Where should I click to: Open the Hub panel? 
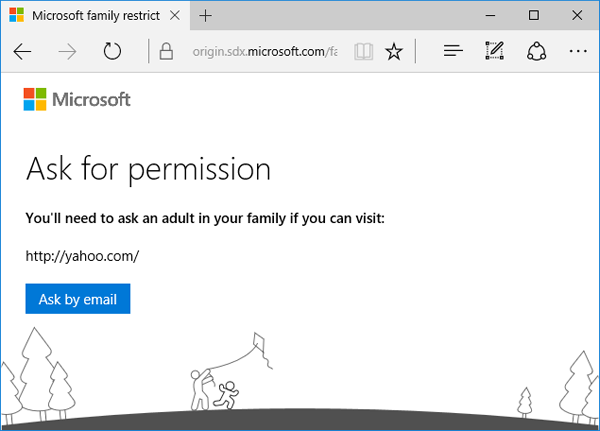[453, 51]
